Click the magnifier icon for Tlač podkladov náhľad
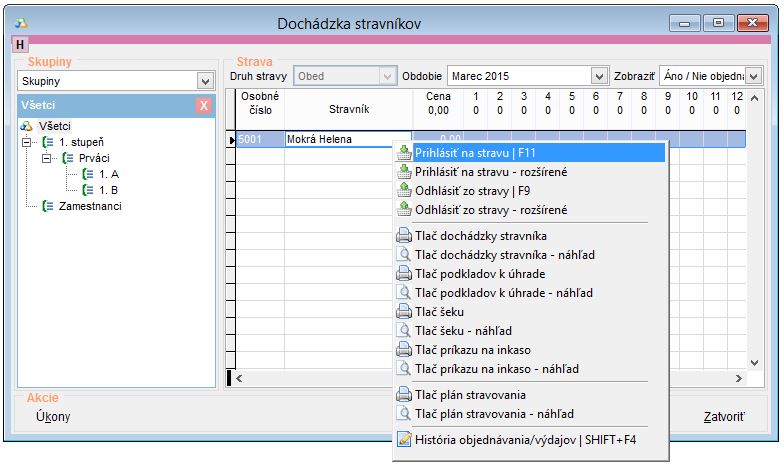 [403, 293]
